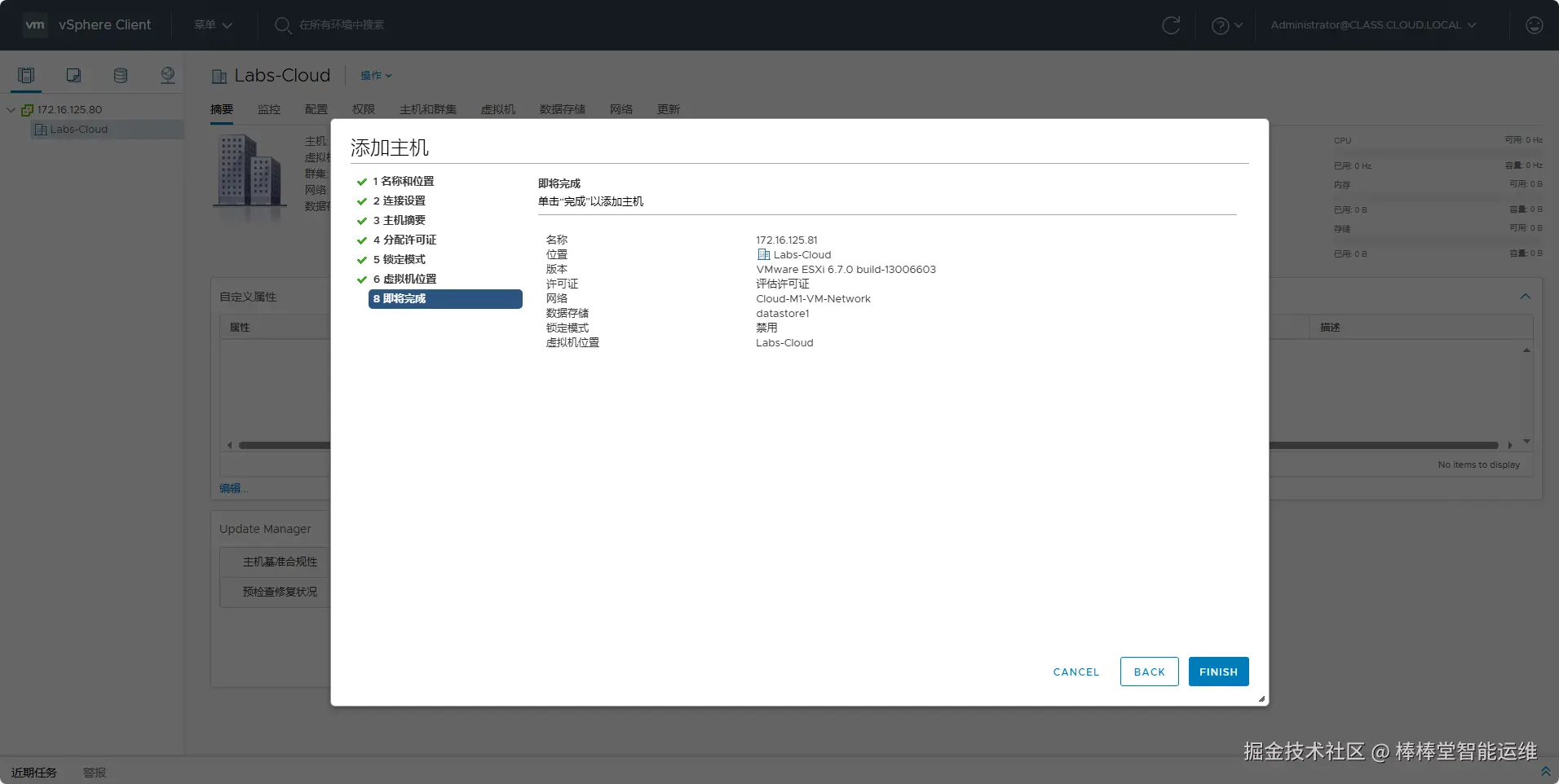Click the license value 评估许可证

click(783, 284)
